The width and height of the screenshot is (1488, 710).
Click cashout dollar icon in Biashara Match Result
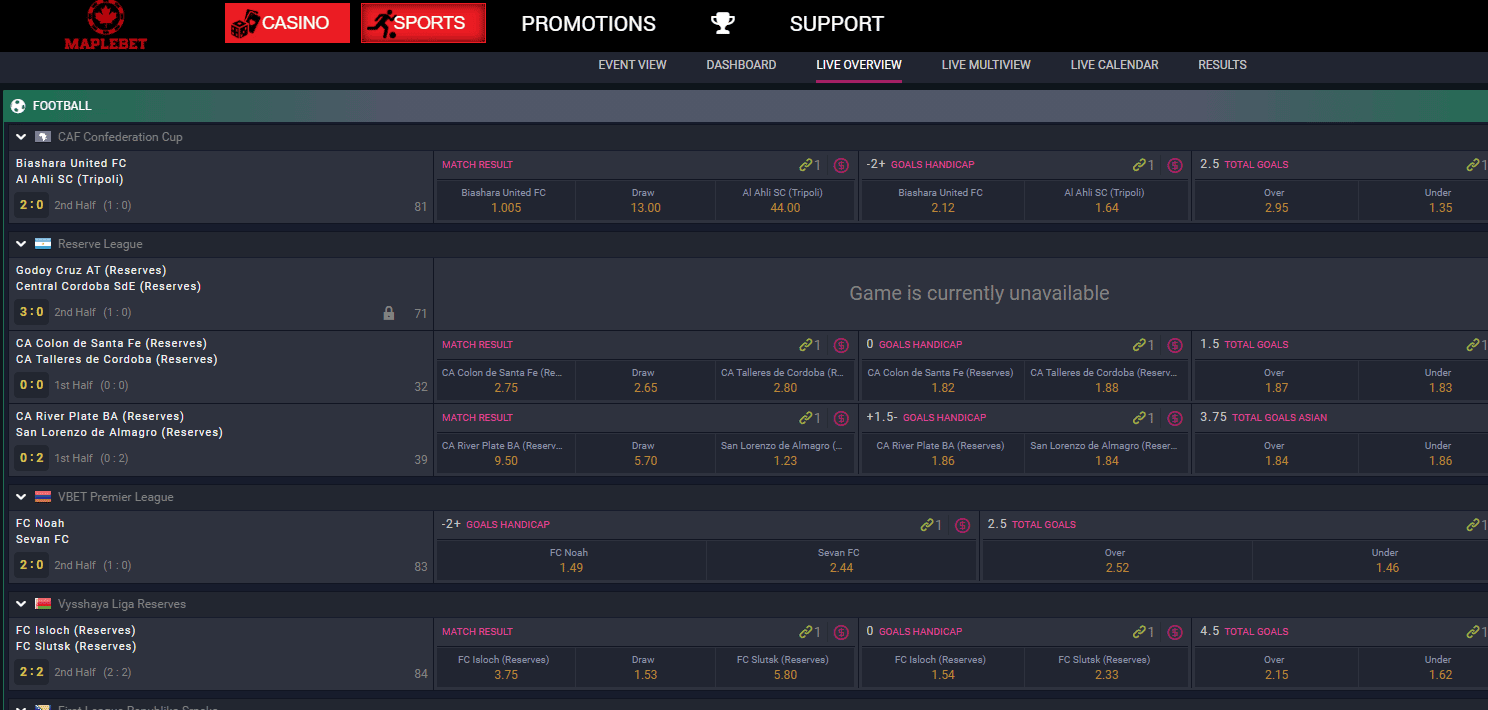(841, 165)
